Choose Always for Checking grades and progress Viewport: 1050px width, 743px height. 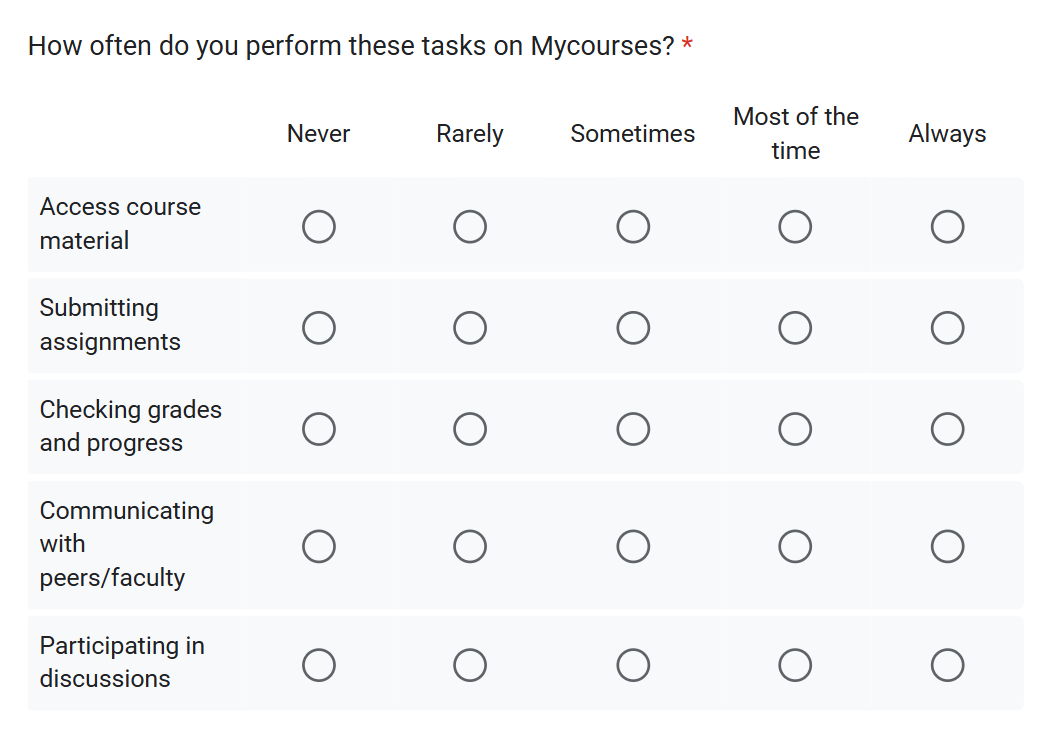[947, 429]
